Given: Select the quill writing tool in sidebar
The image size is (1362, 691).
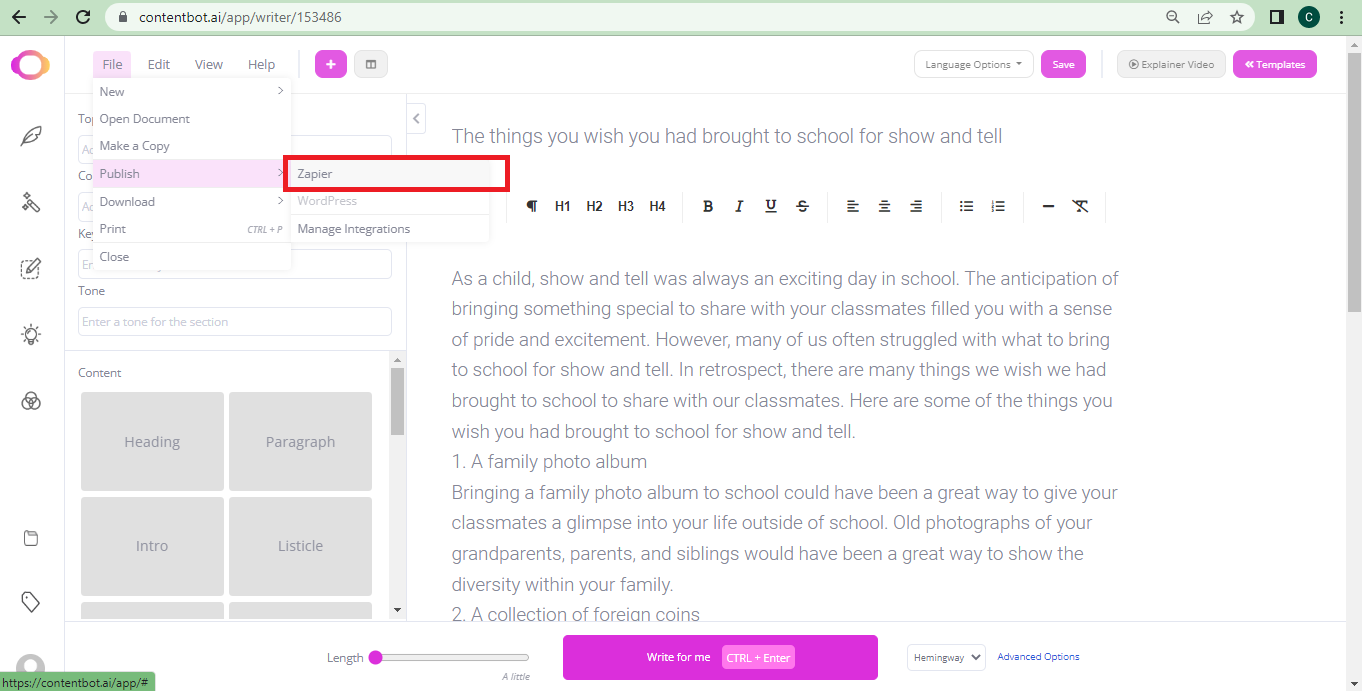Looking at the screenshot, I should tap(31, 134).
